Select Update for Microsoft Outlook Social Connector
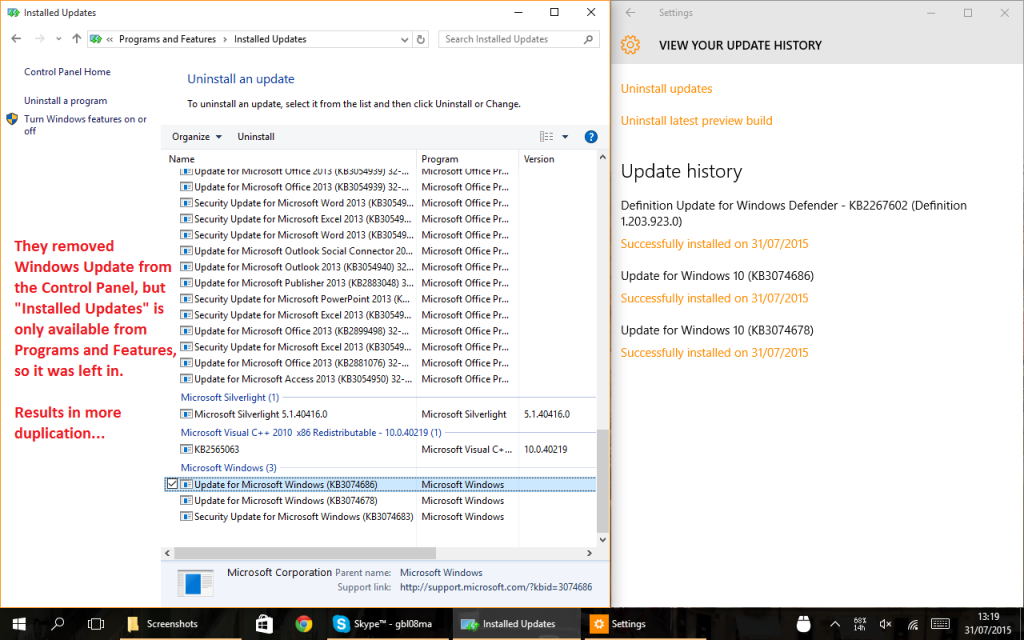Image resolution: width=1024 pixels, height=640 pixels. tap(379, 251)
